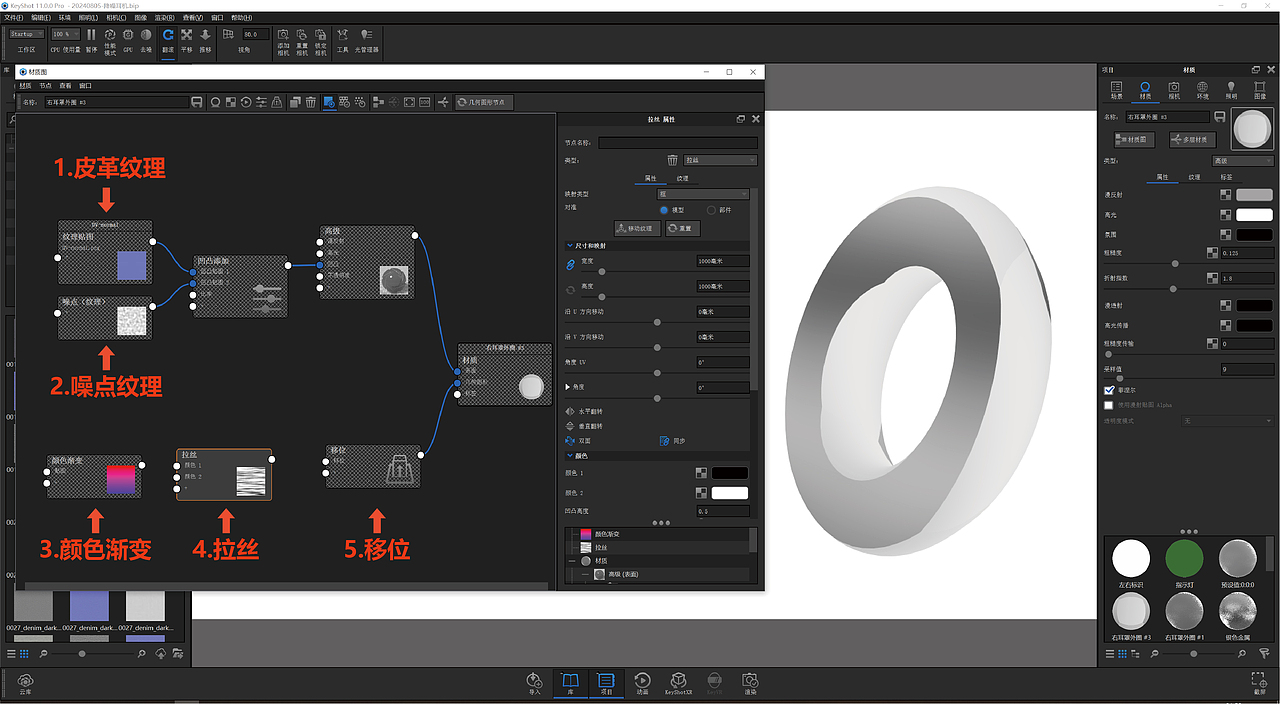Click the 截屏 screenshot icon
Screen dimensions: 1280x704
tap(1259, 680)
